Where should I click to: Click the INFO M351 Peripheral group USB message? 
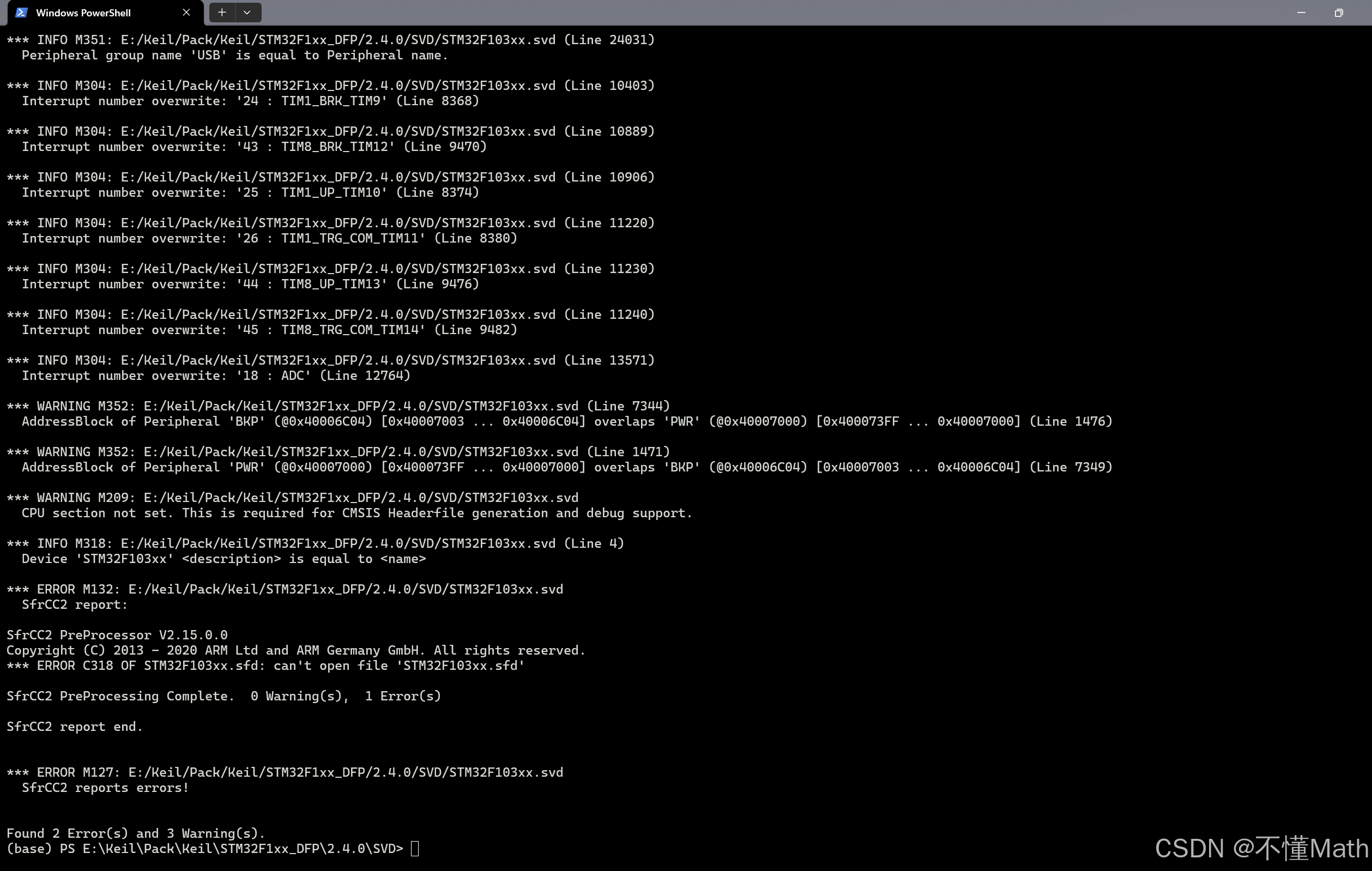tap(235, 55)
